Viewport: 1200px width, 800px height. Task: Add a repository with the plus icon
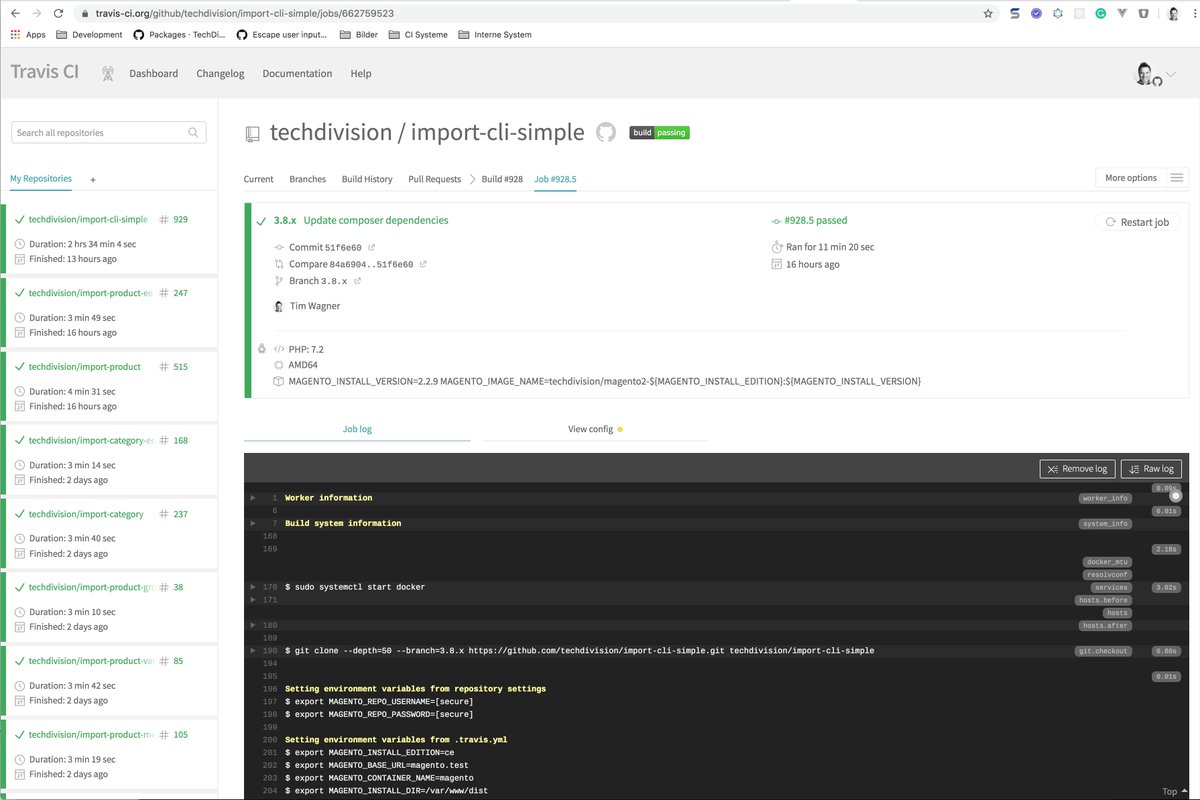pos(93,180)
